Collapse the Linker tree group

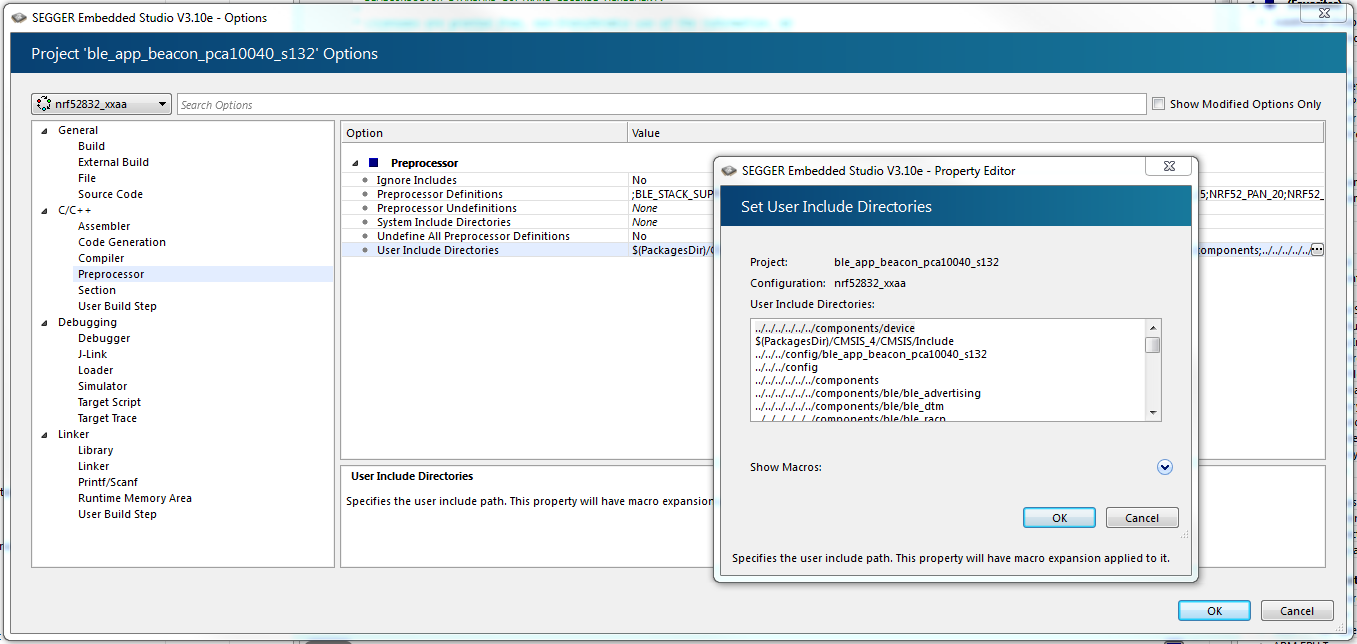pyautogui.click(x=44, y=434)
